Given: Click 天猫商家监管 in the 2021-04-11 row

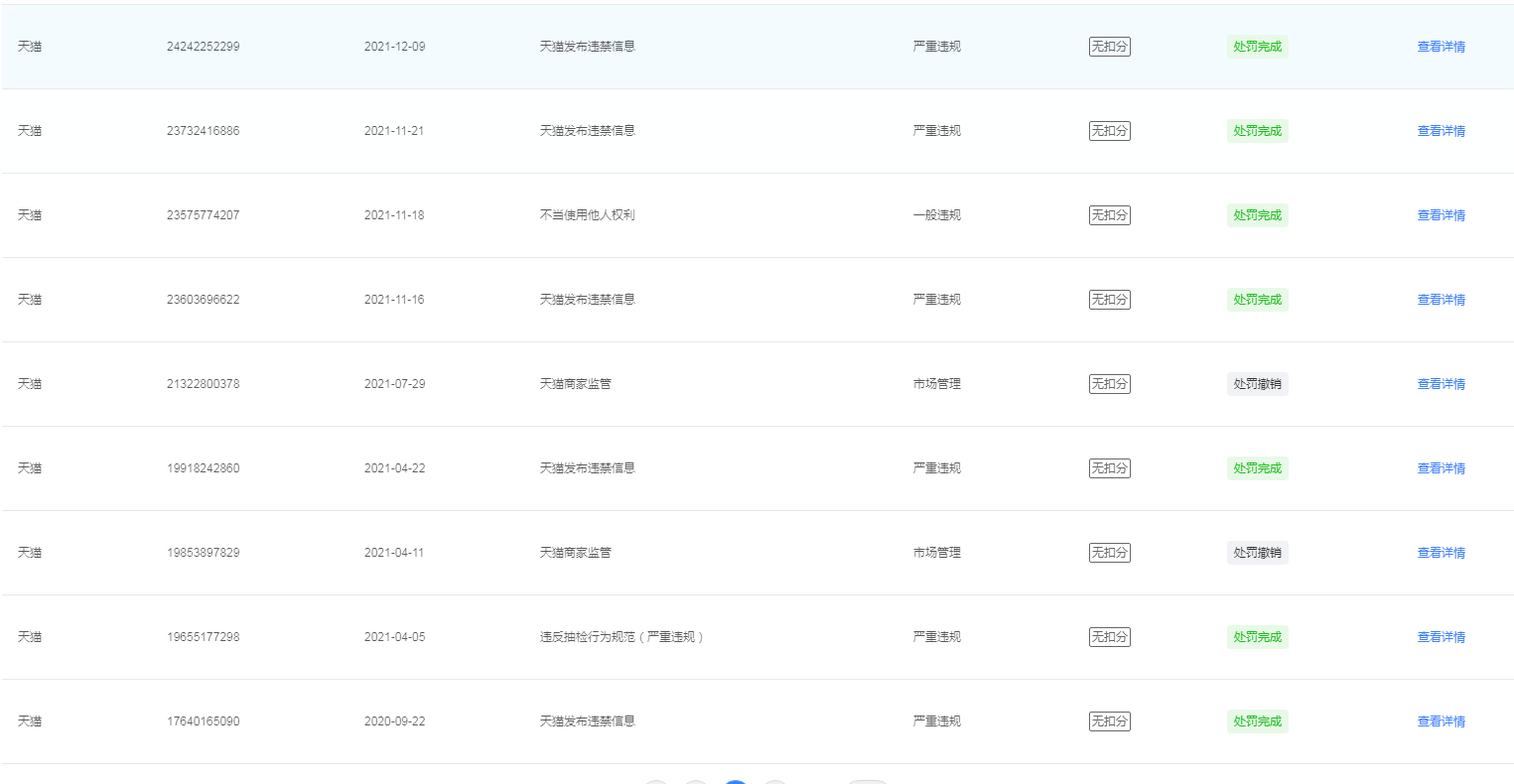Looking at the screenshot, I should click(x=575, y=553).
